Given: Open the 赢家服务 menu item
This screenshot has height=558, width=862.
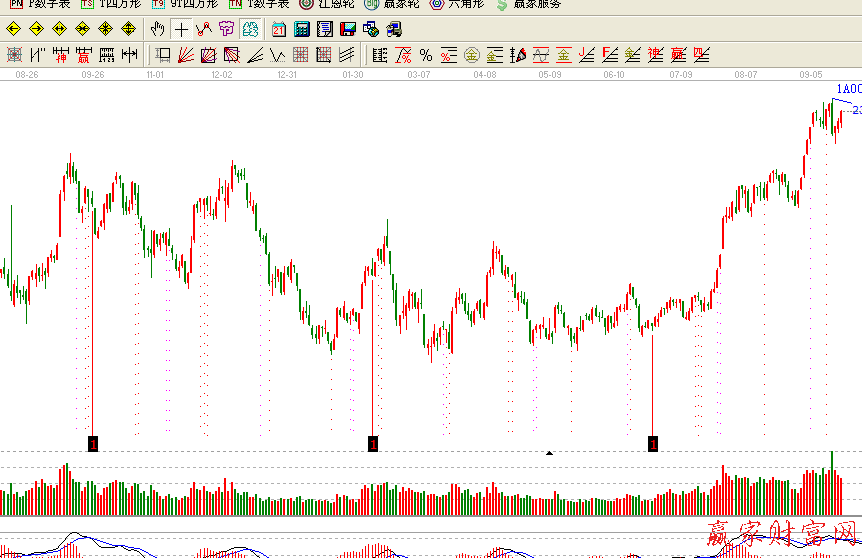Looking at the screenshot, I should 527,4.
